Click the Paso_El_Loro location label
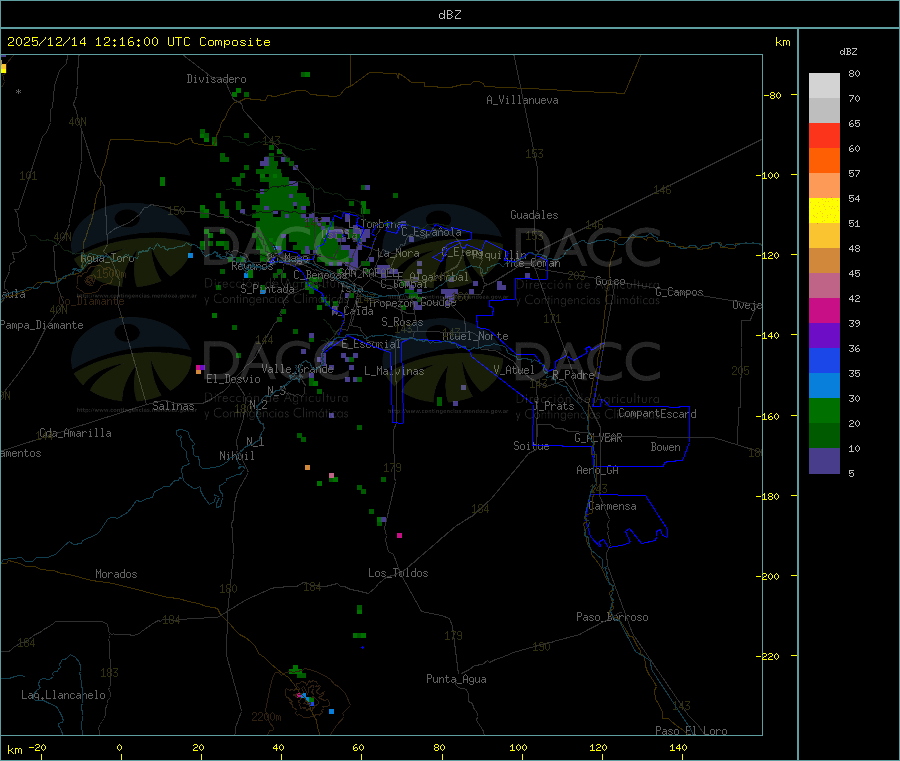 click(x=691, y=731)
